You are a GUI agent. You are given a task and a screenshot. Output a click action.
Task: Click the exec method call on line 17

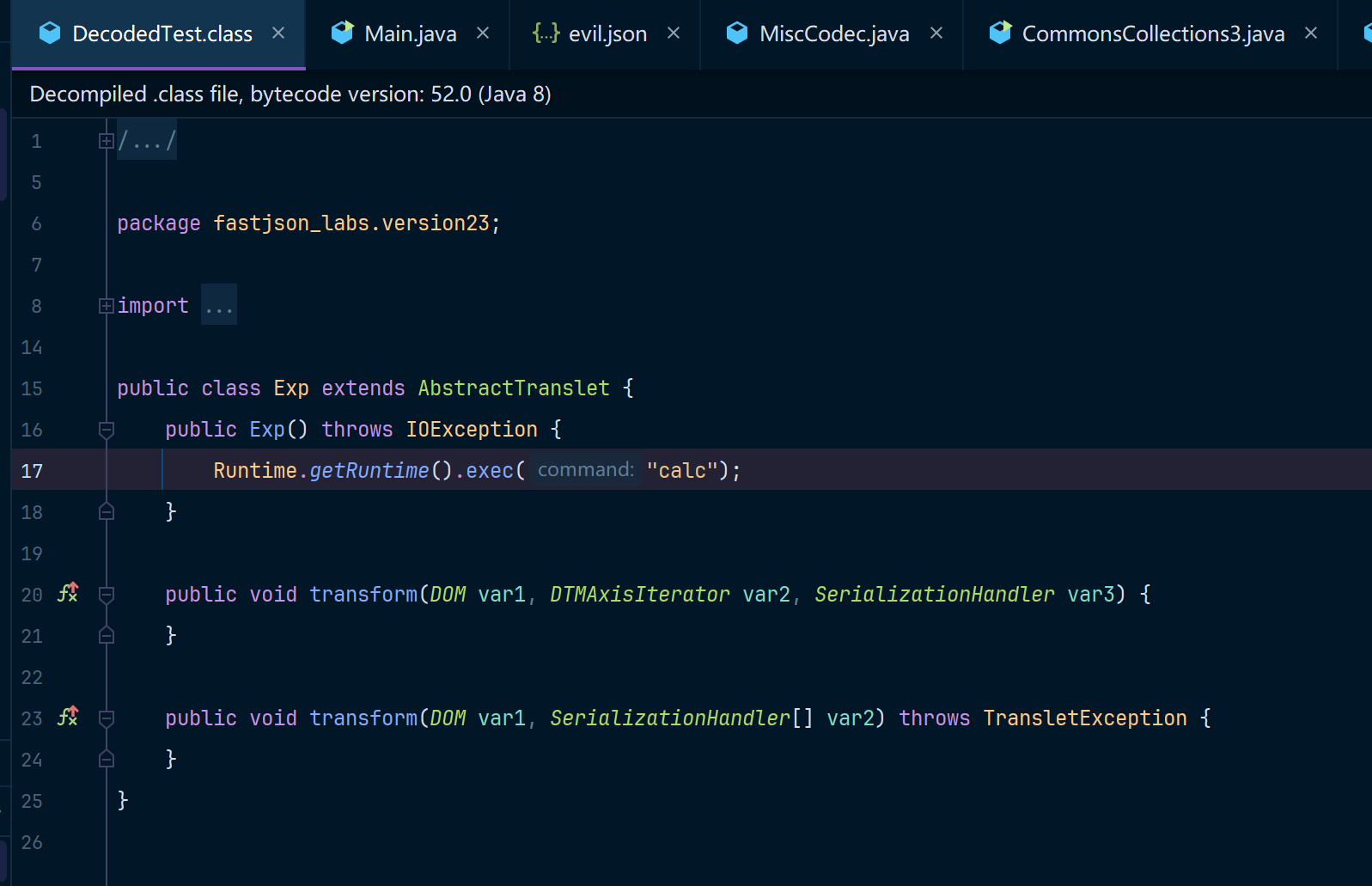coord(490,471)
